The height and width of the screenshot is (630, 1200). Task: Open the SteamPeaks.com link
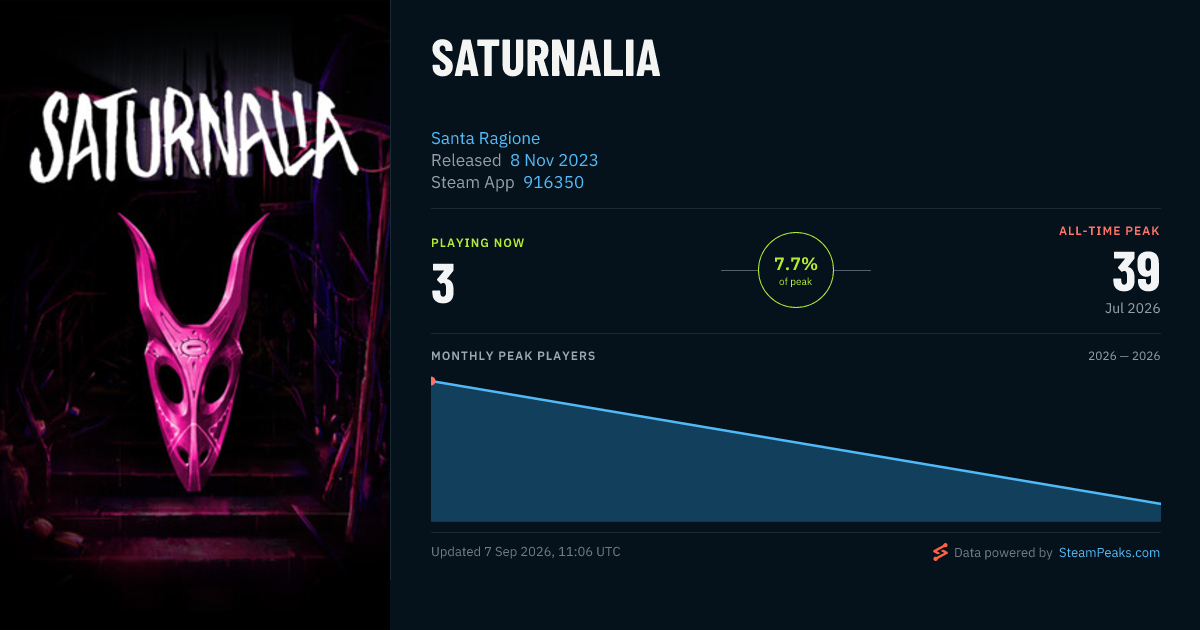(x=1109, y=552)
